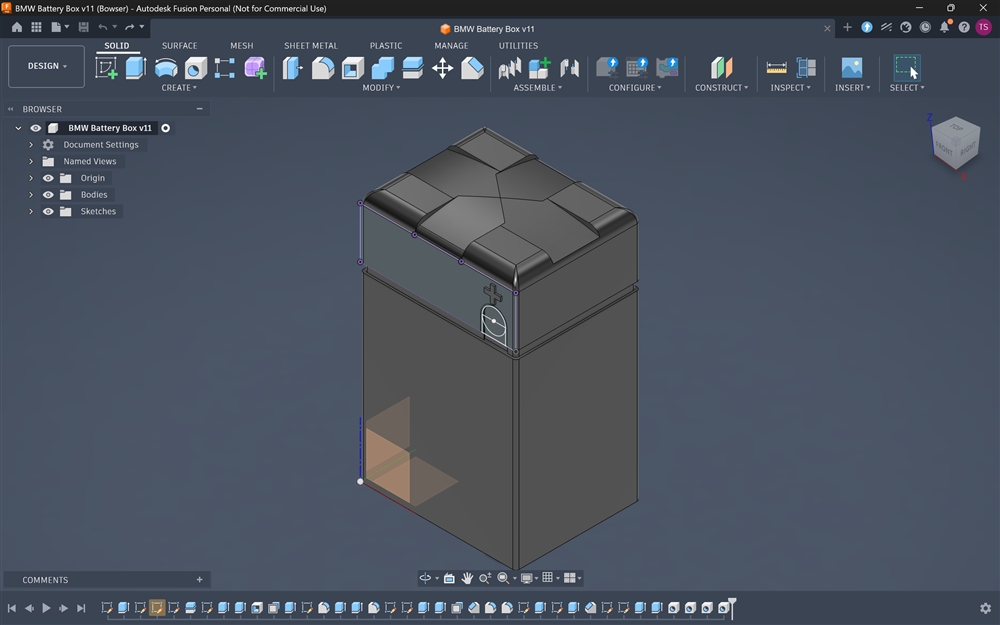
Task: Add a new comment with plus button
Action: tap(200, 580)
